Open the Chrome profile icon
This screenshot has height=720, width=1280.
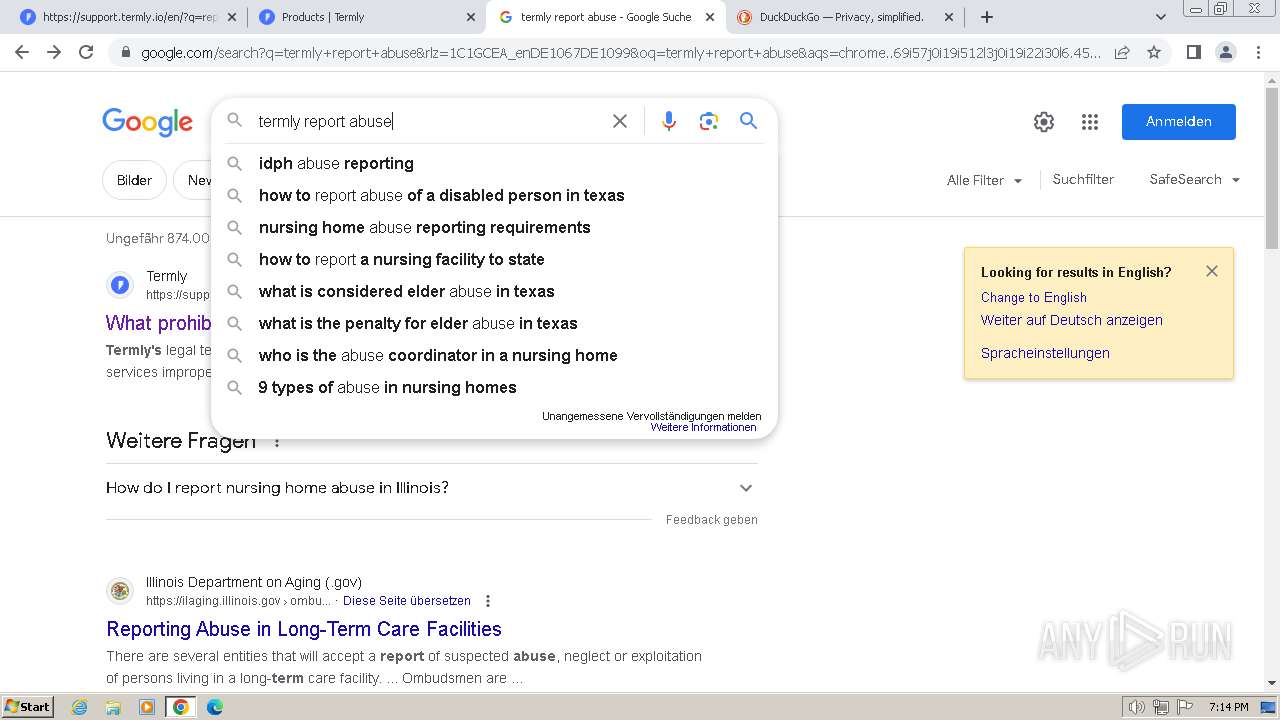1225,52
